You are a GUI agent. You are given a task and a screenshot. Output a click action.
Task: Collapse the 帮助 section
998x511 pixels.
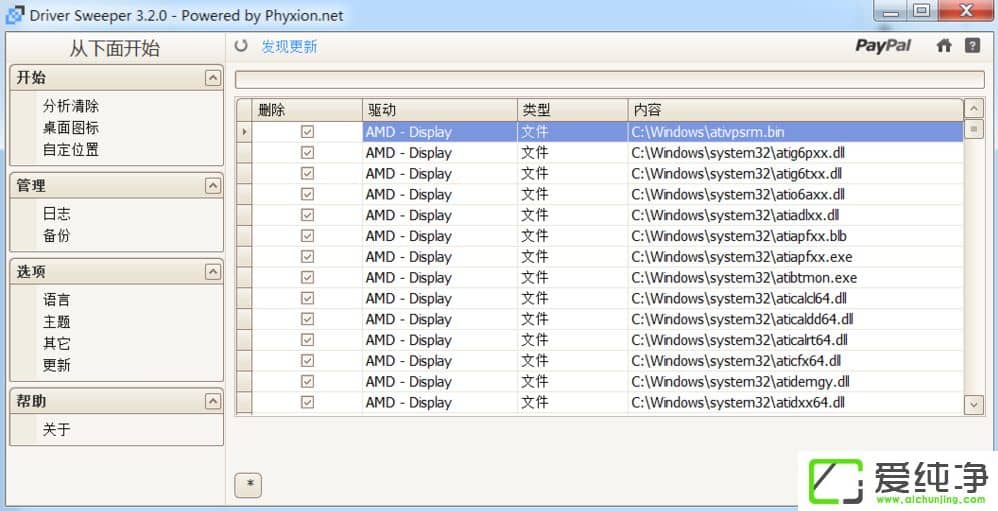click(213, 401)
